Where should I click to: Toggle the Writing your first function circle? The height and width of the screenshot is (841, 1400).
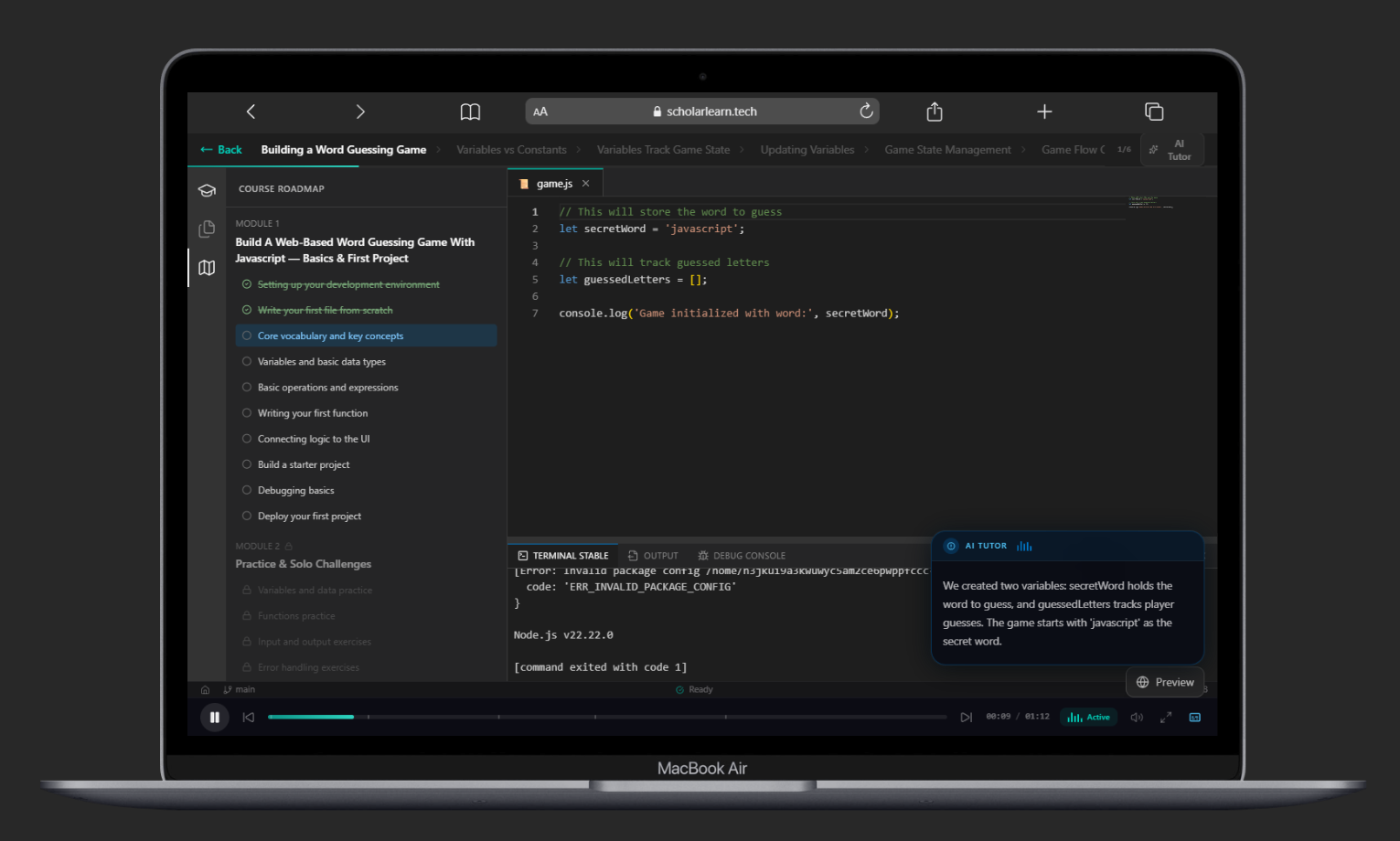[x=247, y=413]
